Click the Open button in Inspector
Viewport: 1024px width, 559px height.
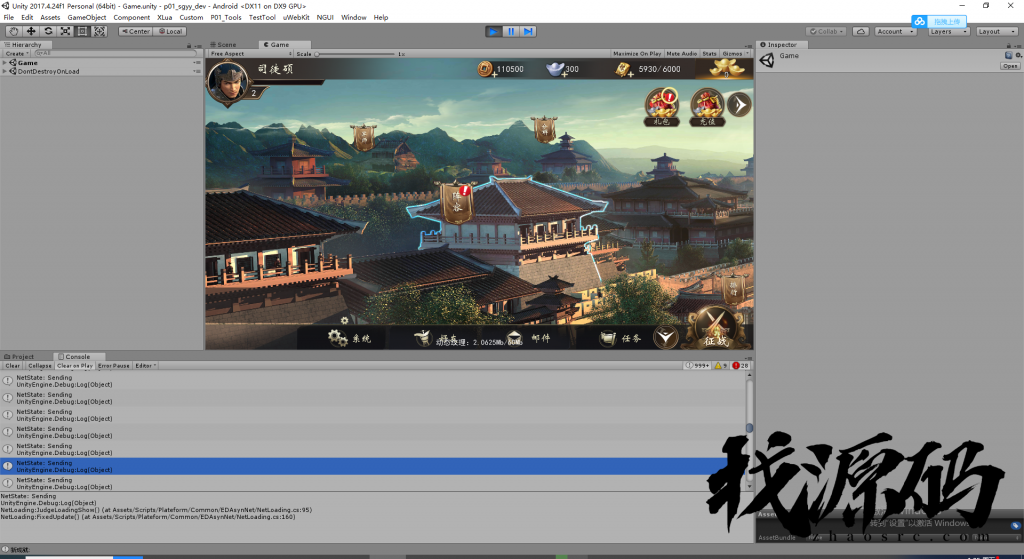coord(1010,66)
